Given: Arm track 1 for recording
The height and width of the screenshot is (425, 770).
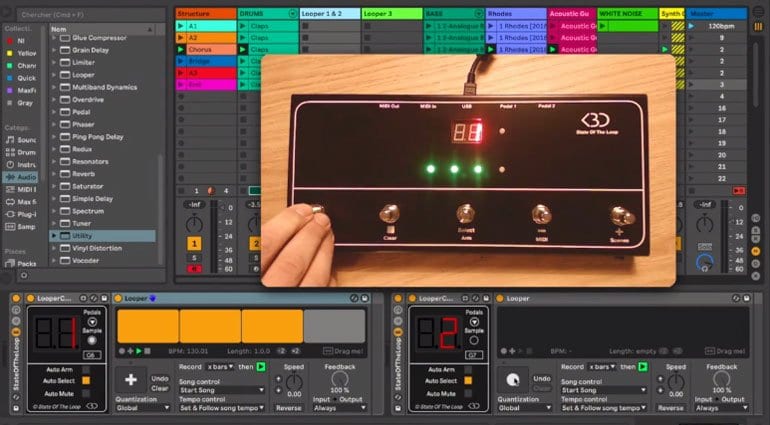Looking at the screenshot, I should (194, 269).
